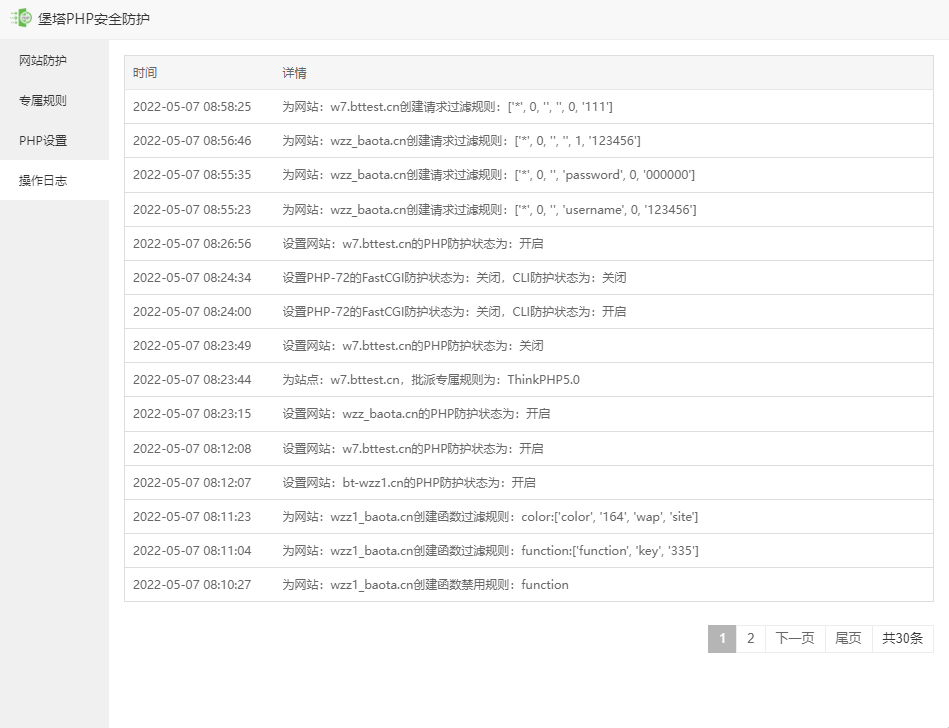Image resolution: width=949 pixels, height=728 pixels.
Task: Select the timestamp 2022-05-07 08:23:44
Action: tap(192, 379)
